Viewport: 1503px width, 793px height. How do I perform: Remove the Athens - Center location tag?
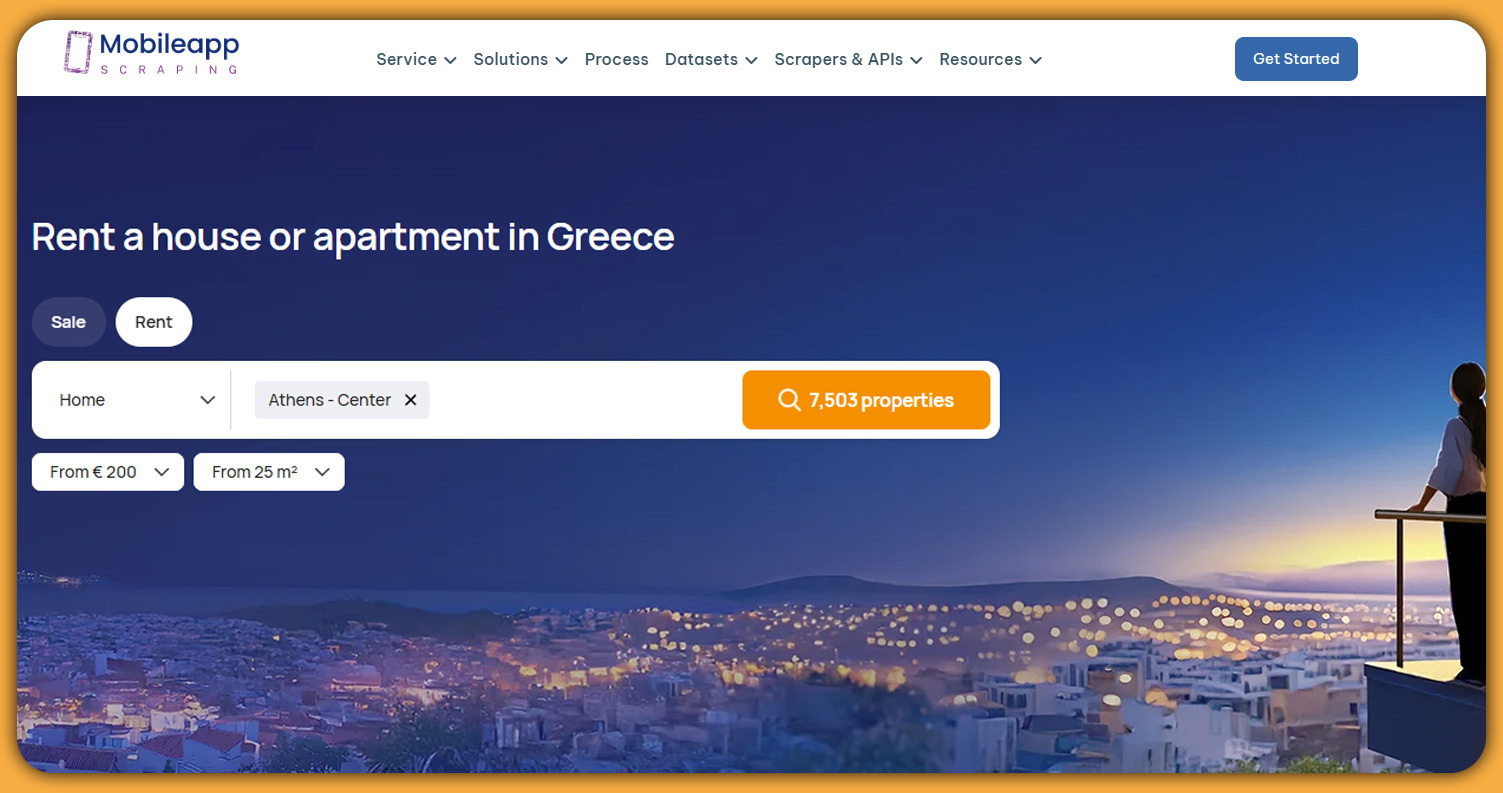(x=410, y=400)
